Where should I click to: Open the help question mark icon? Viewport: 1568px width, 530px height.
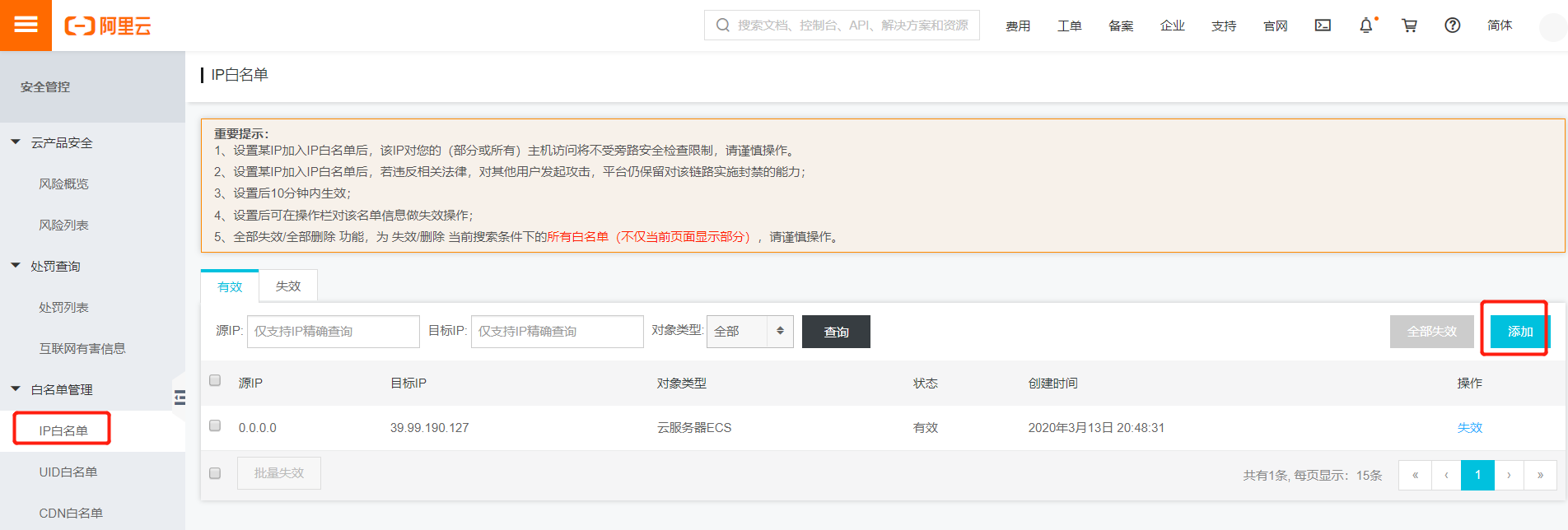tap(1453, 26)
